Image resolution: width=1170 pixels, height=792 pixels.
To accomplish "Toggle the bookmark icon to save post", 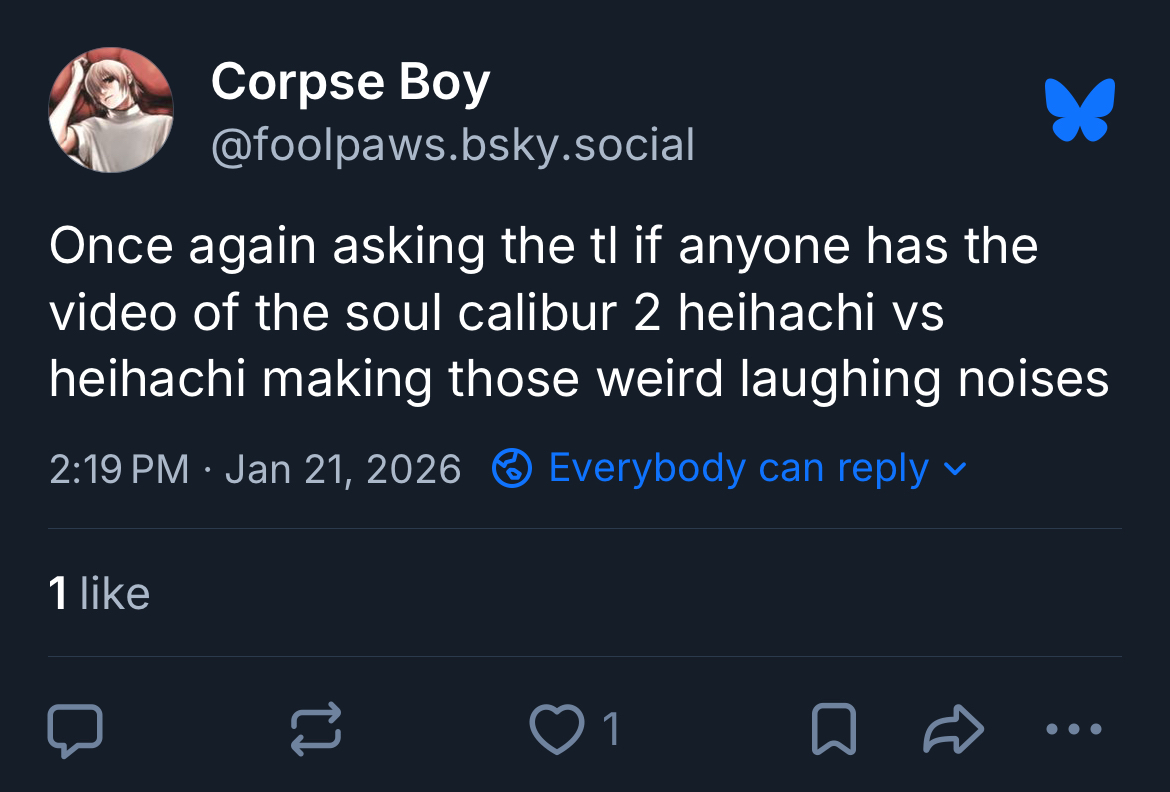I will click(x=833, y=729).
